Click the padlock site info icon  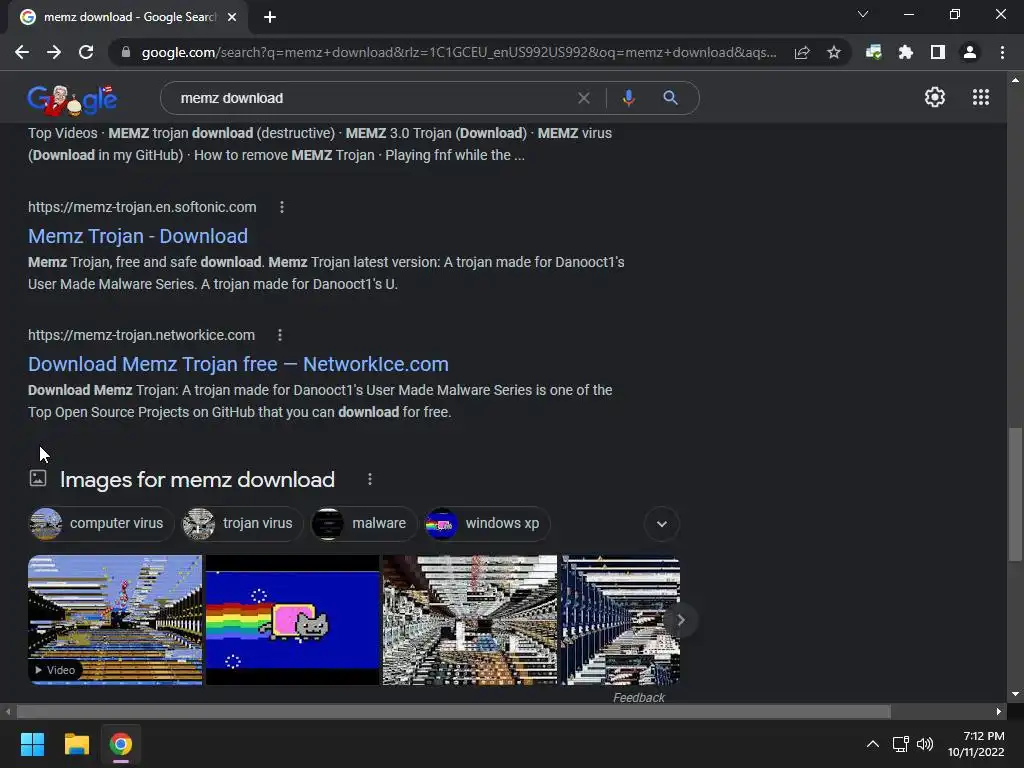(126, 52)
